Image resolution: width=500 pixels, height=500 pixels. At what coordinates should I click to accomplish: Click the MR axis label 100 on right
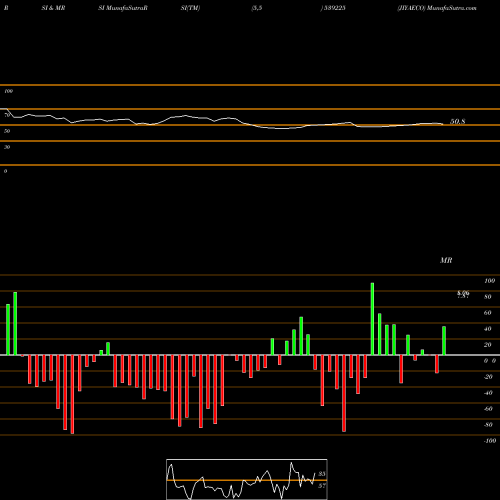(489, 281)
